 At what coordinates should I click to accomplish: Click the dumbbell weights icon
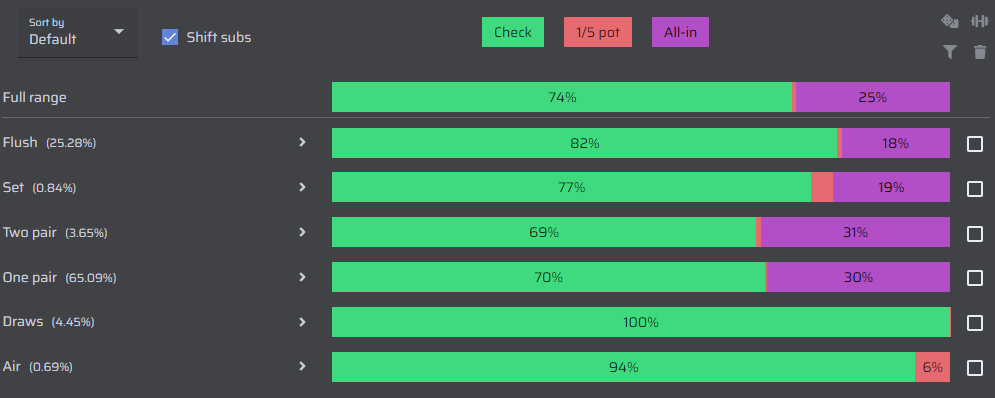point(980,22)
